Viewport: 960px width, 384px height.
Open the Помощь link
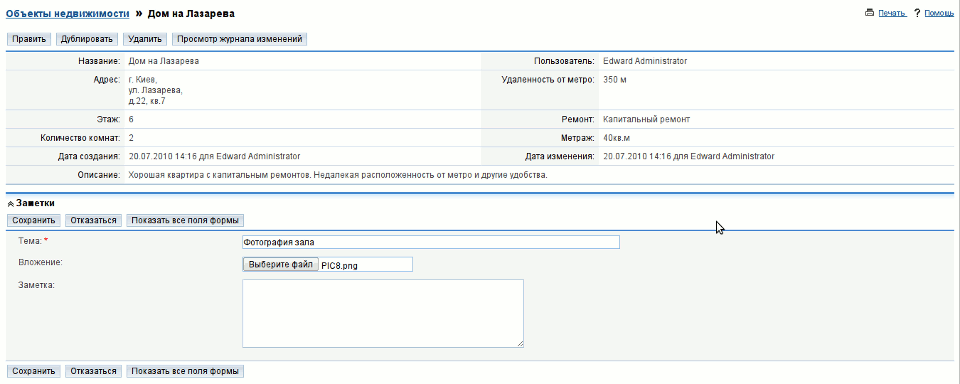tap(939, 13)
